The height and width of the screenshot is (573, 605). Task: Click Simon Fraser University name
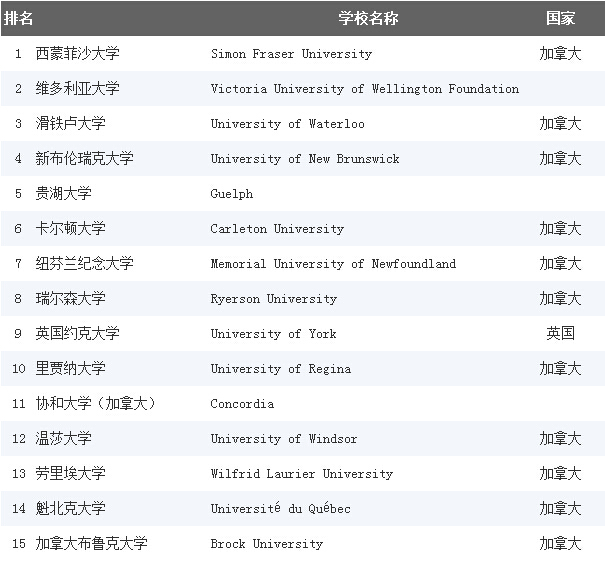291,54
